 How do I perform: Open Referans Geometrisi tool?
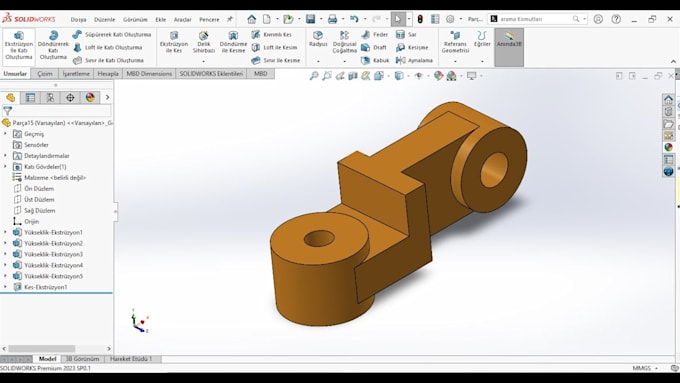point(455,43)
